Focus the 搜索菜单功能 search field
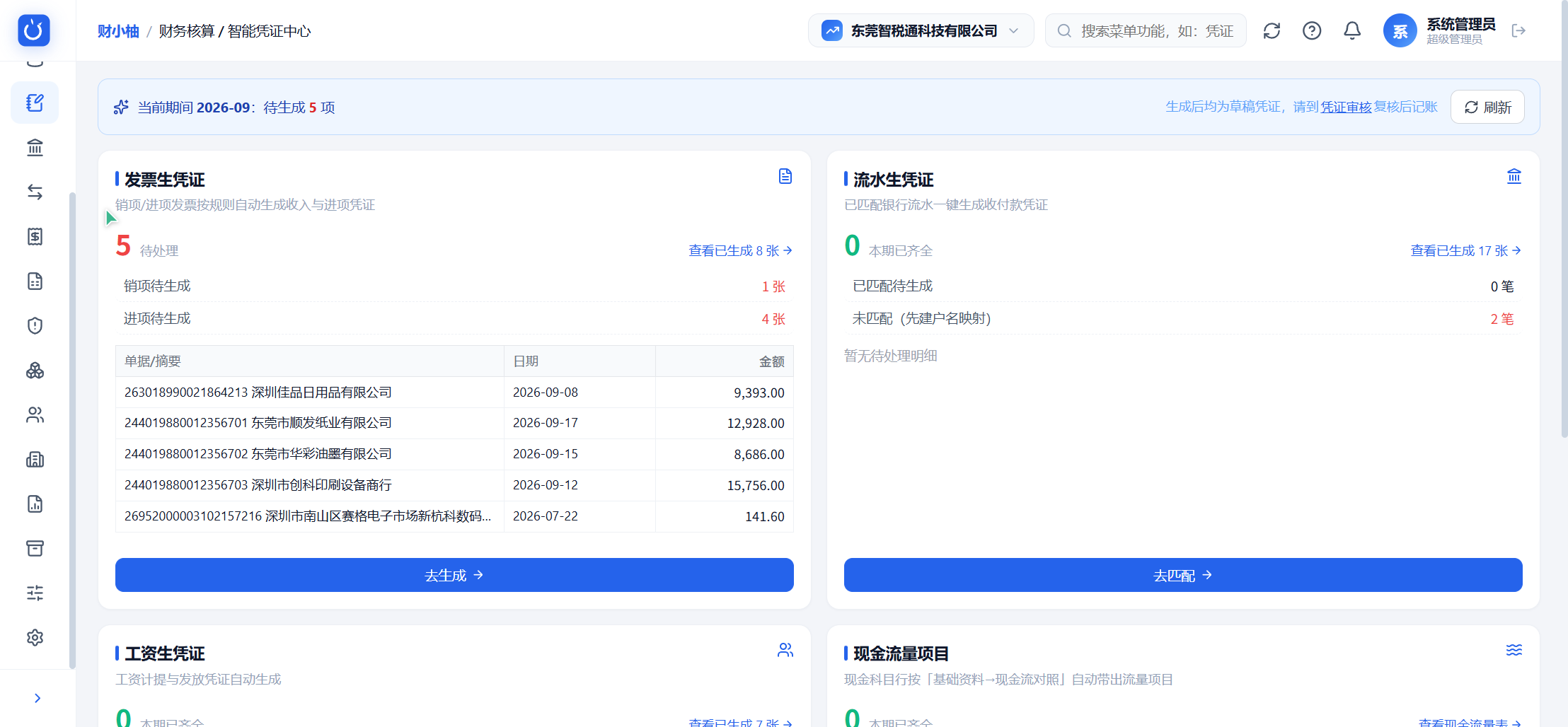 click(x=1146, y=30)
